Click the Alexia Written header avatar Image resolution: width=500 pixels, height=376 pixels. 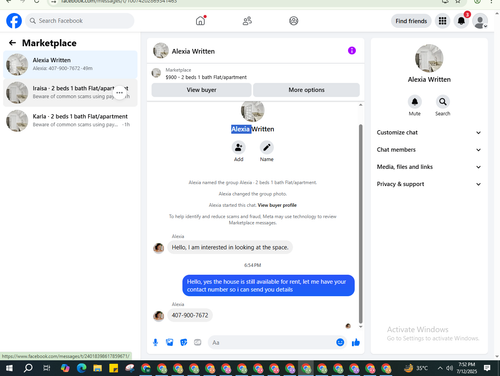161,51
